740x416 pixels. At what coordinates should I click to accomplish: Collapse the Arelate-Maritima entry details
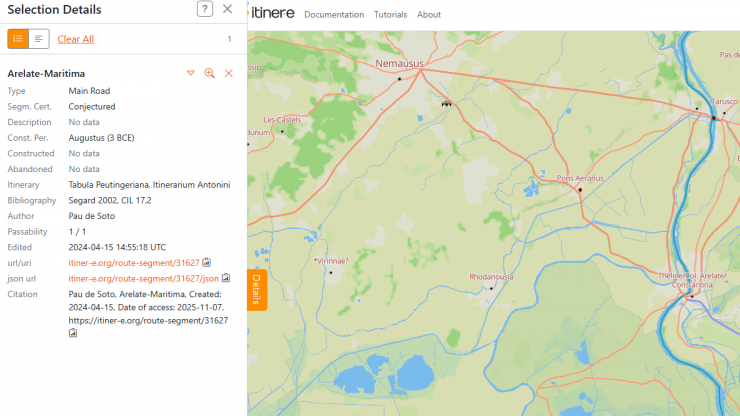[x=191, y=74]
